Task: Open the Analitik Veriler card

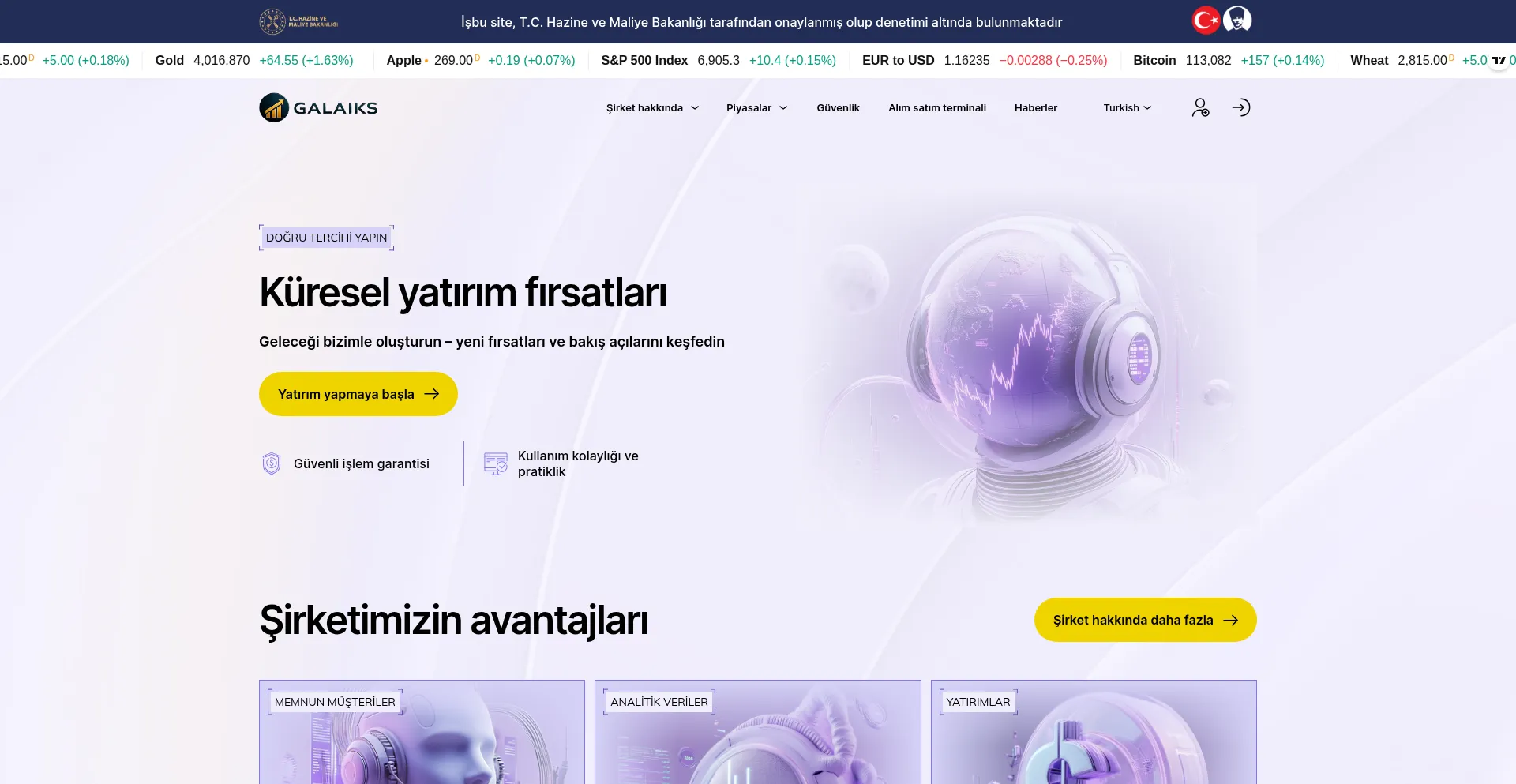Action: 757,734
